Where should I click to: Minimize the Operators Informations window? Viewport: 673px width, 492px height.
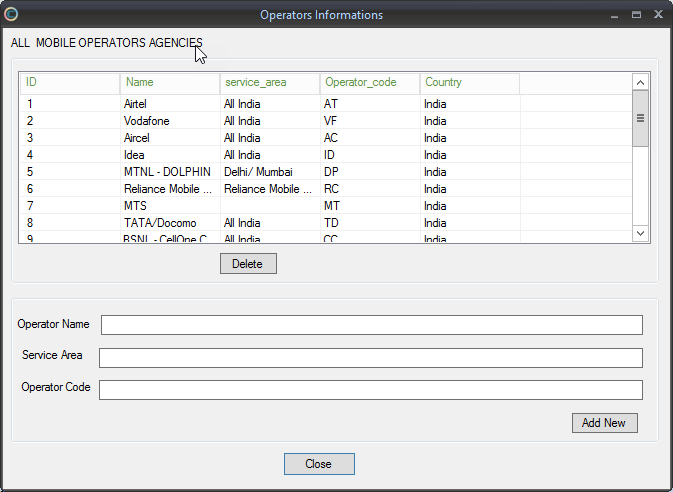tap(614, 15)
